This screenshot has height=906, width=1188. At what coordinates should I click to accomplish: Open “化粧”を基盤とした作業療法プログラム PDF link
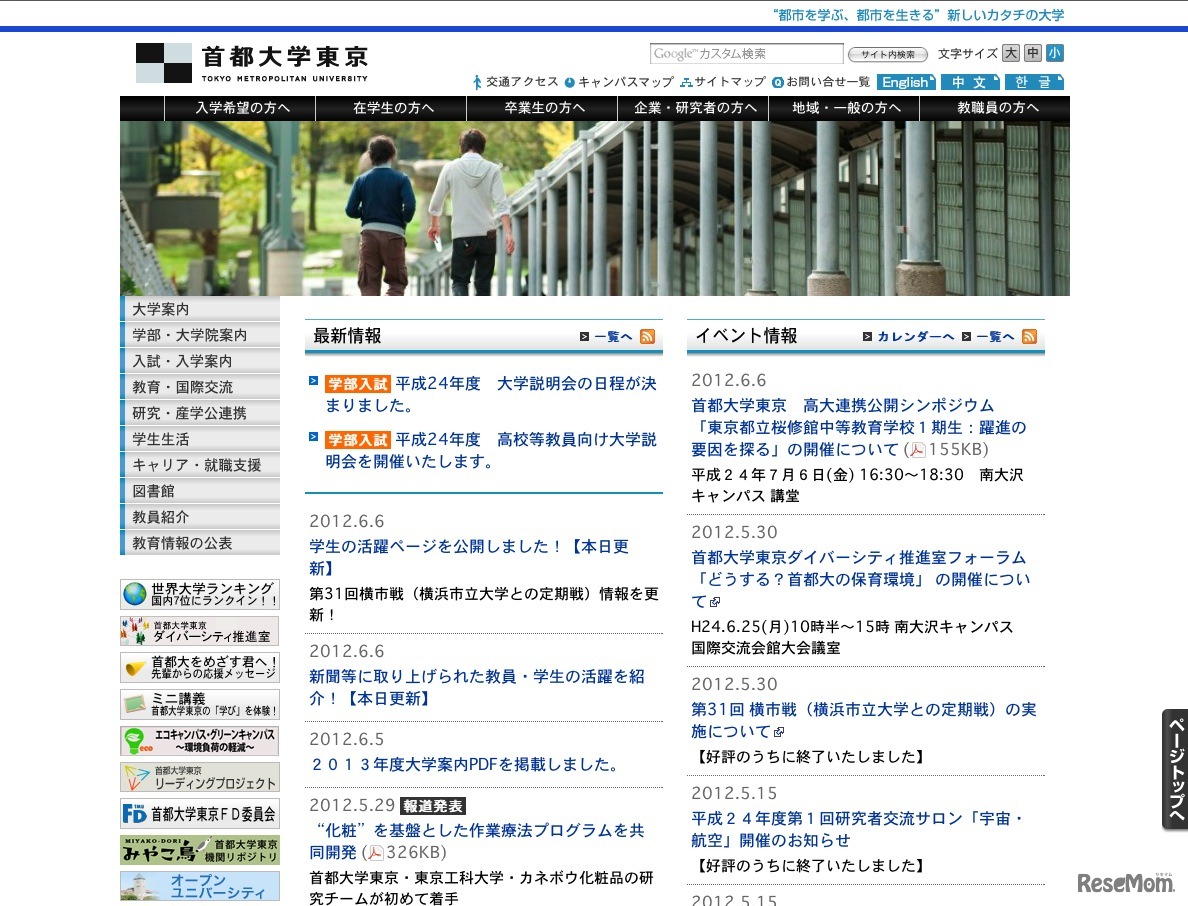(477, 841)
